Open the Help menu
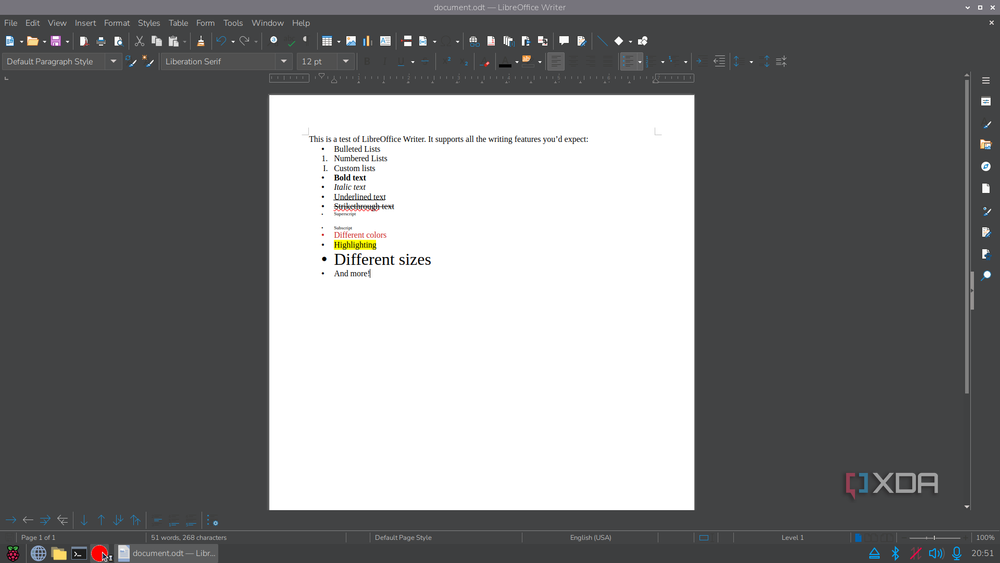The image size is (1000, 563). click(x=301, y=23)
